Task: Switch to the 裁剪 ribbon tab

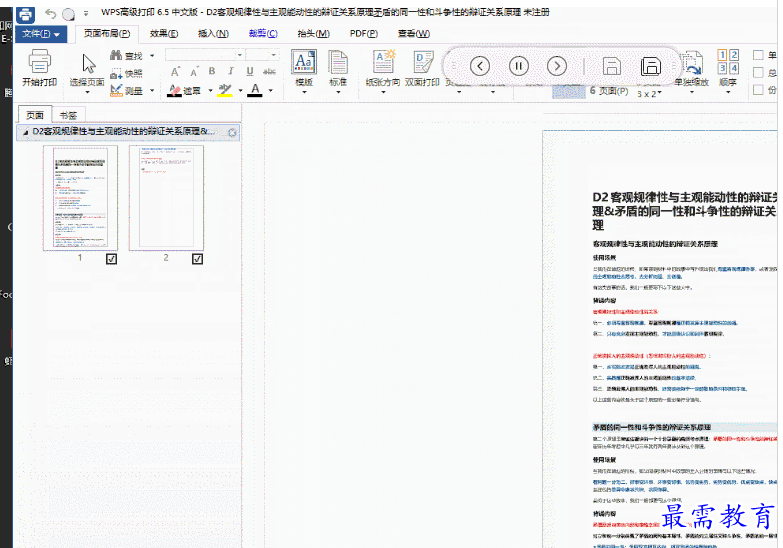Action: [263, 33]
